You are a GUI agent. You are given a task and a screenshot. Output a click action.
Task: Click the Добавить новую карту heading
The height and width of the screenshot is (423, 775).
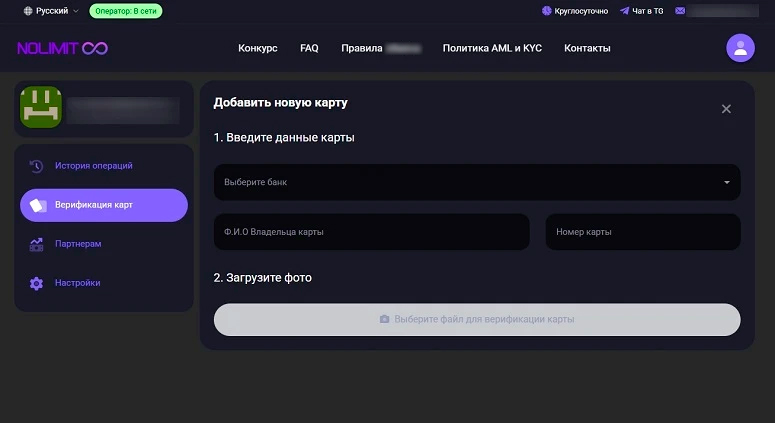[x=280, y=103]
